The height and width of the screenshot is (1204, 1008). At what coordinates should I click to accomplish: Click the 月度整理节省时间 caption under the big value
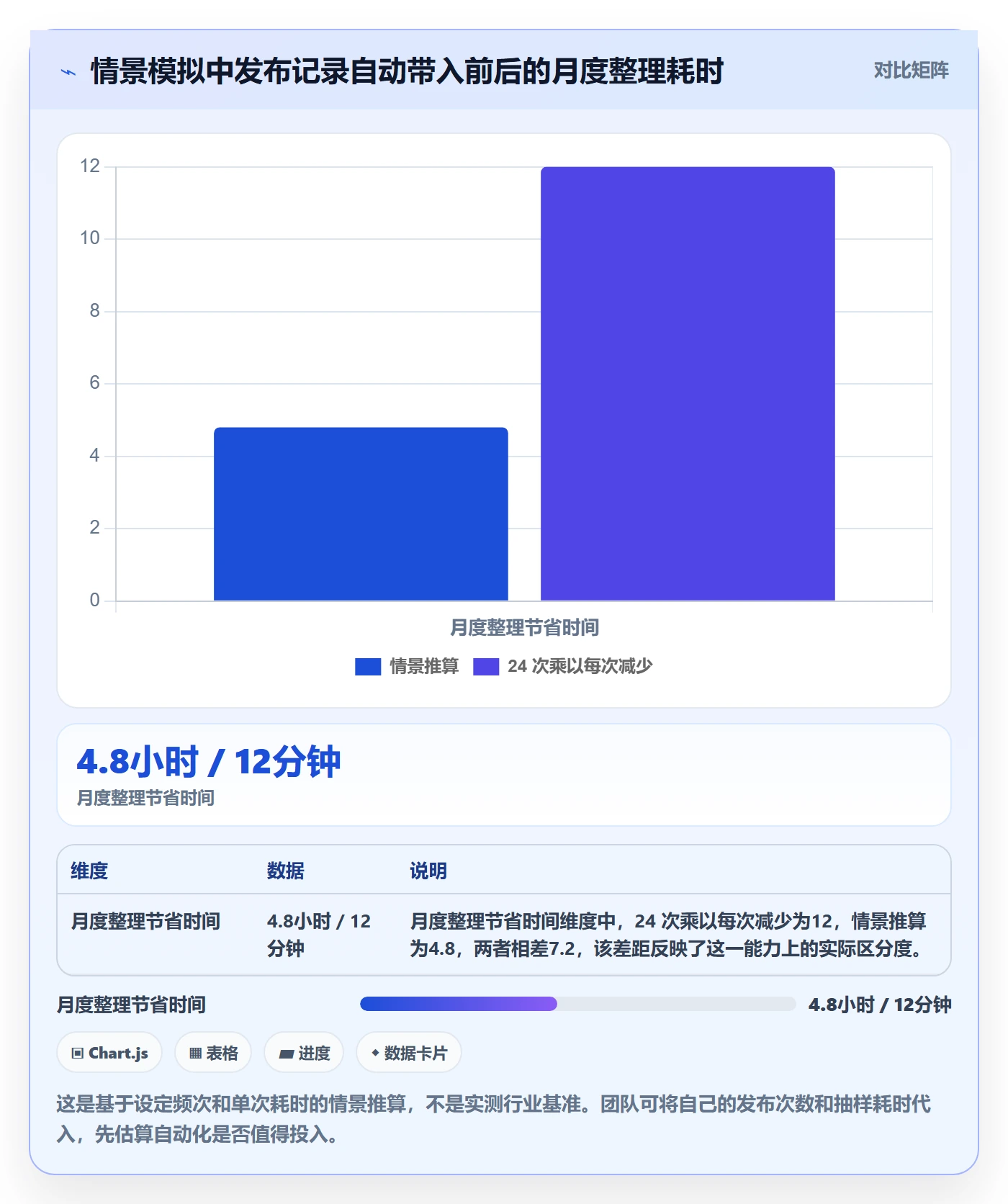145,798
